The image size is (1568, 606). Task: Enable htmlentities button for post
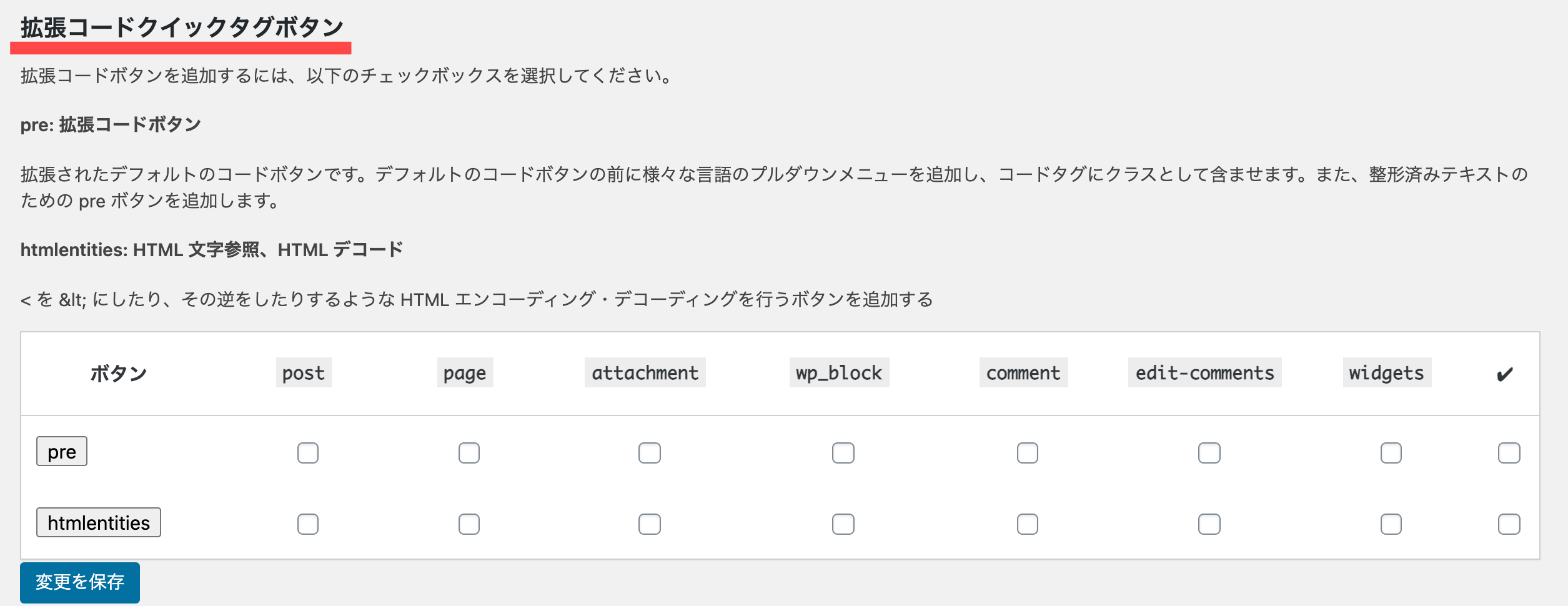click(x=307, y=524)
